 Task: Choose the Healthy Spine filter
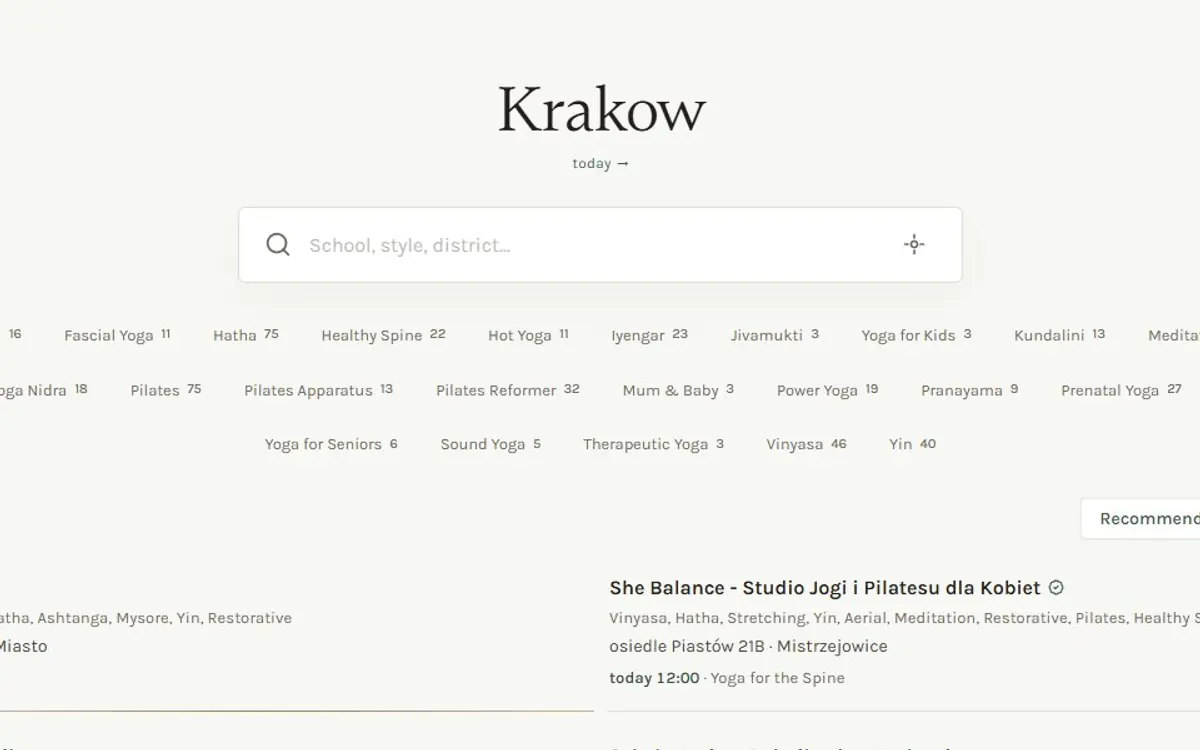click(x=383, y=335)
